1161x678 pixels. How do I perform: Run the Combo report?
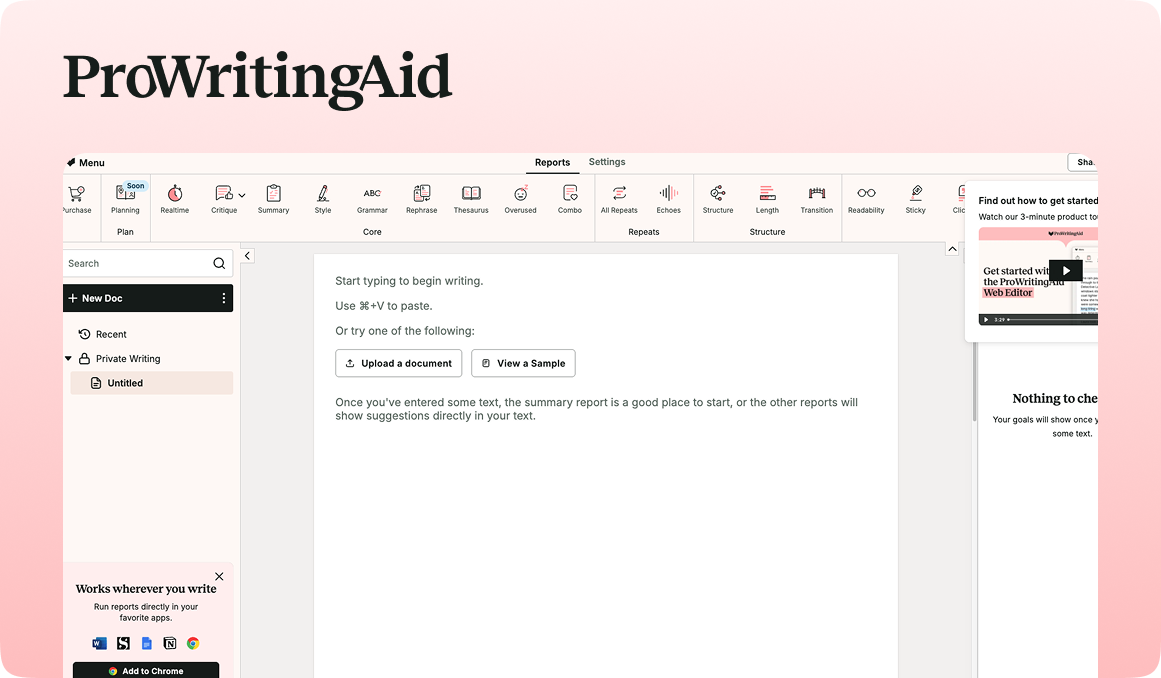pyautogui.click(x=570, y=199)
